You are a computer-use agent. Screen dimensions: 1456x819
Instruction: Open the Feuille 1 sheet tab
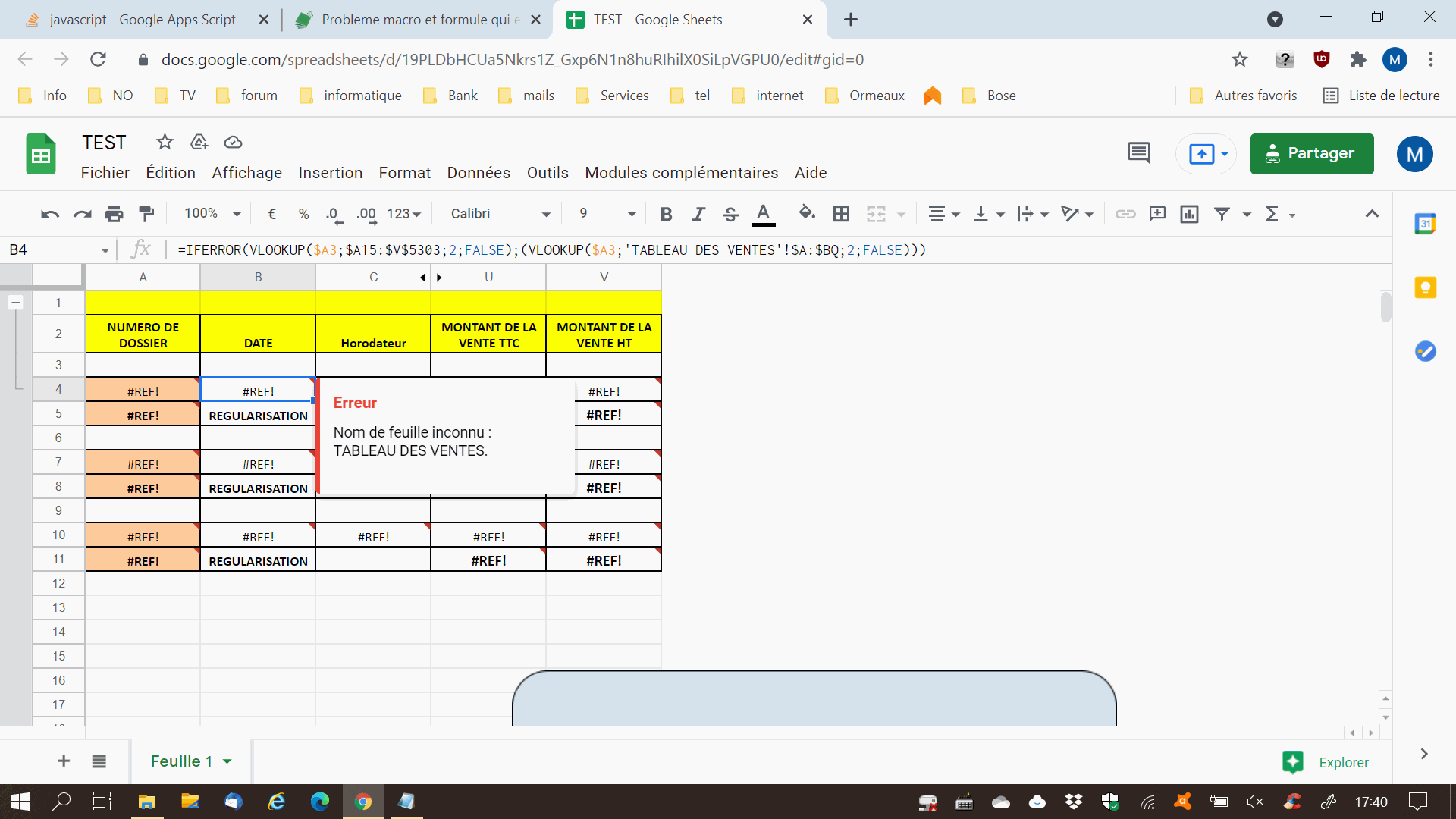coord(181,761)
